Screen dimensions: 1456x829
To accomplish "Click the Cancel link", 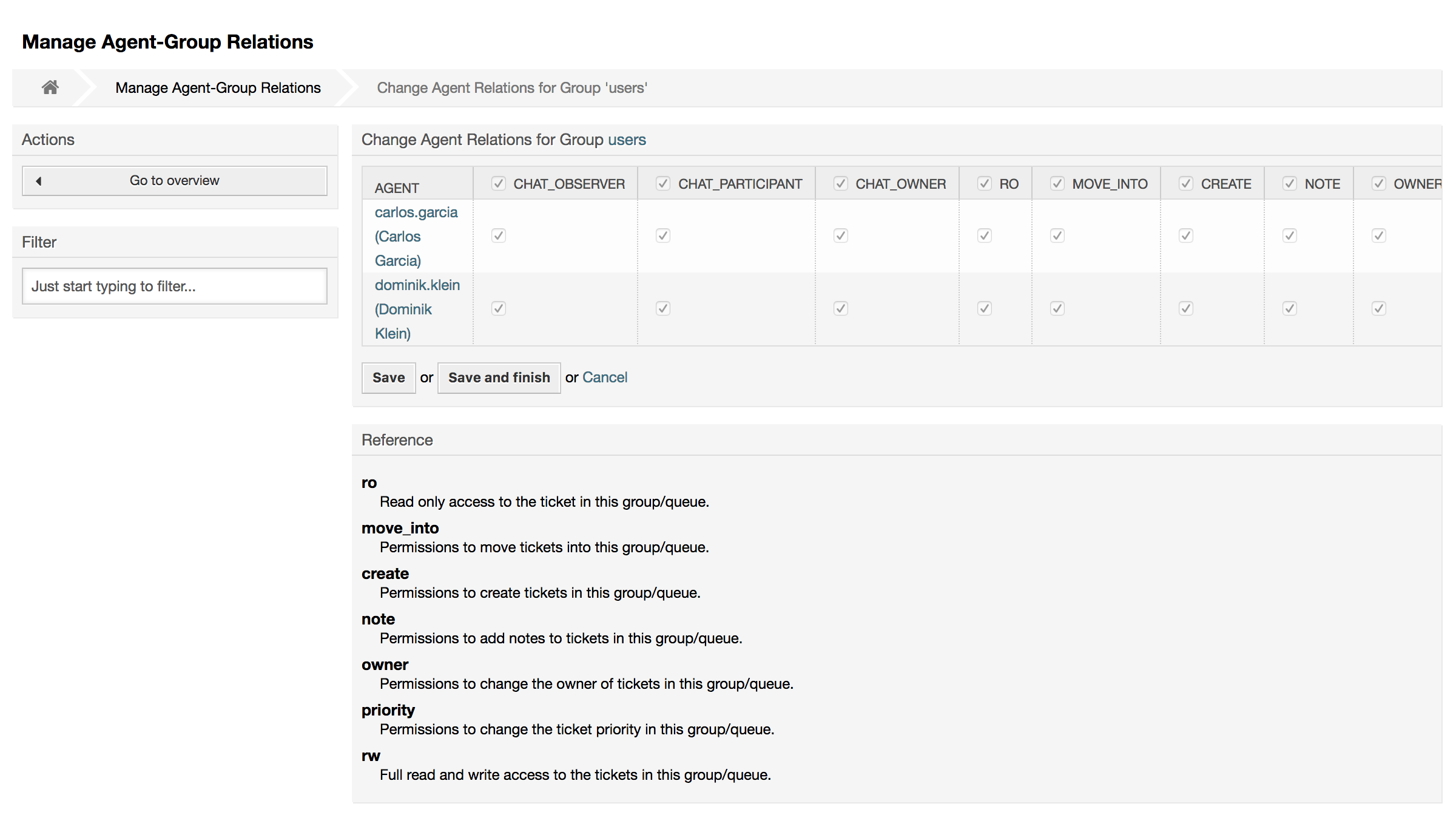I will tap(606, 377).
